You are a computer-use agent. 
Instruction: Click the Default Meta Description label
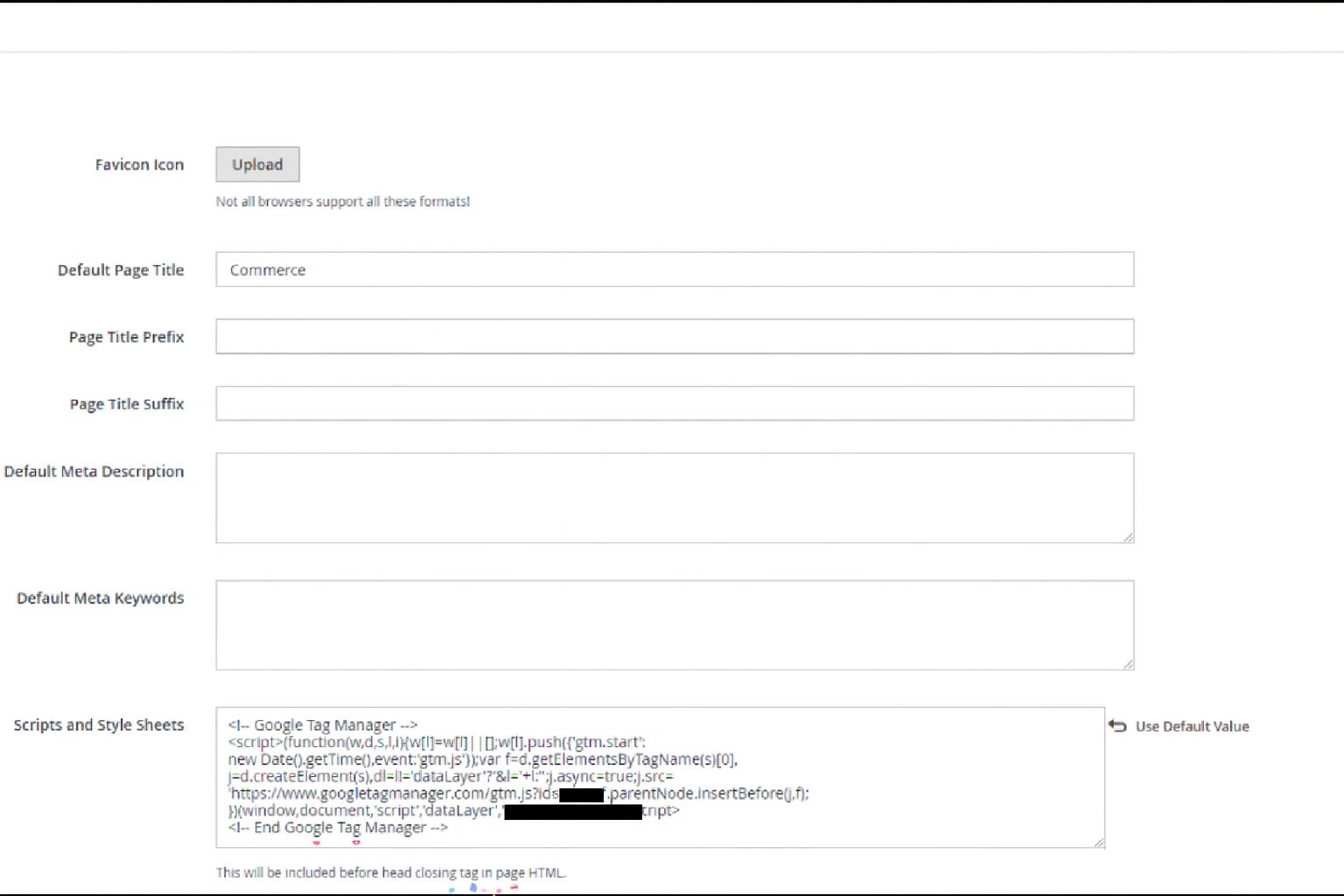coord(94,472)
